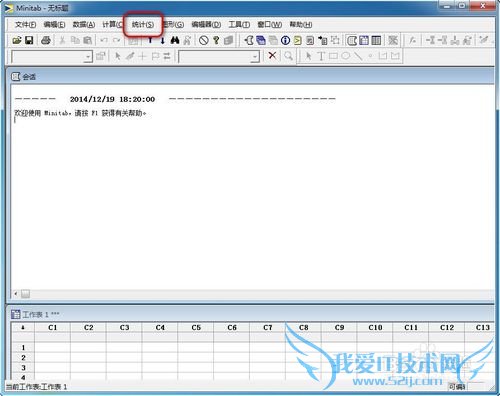Click the blue circled 'i' Info icon
The image size is (500, 396).
pos(285,40)
